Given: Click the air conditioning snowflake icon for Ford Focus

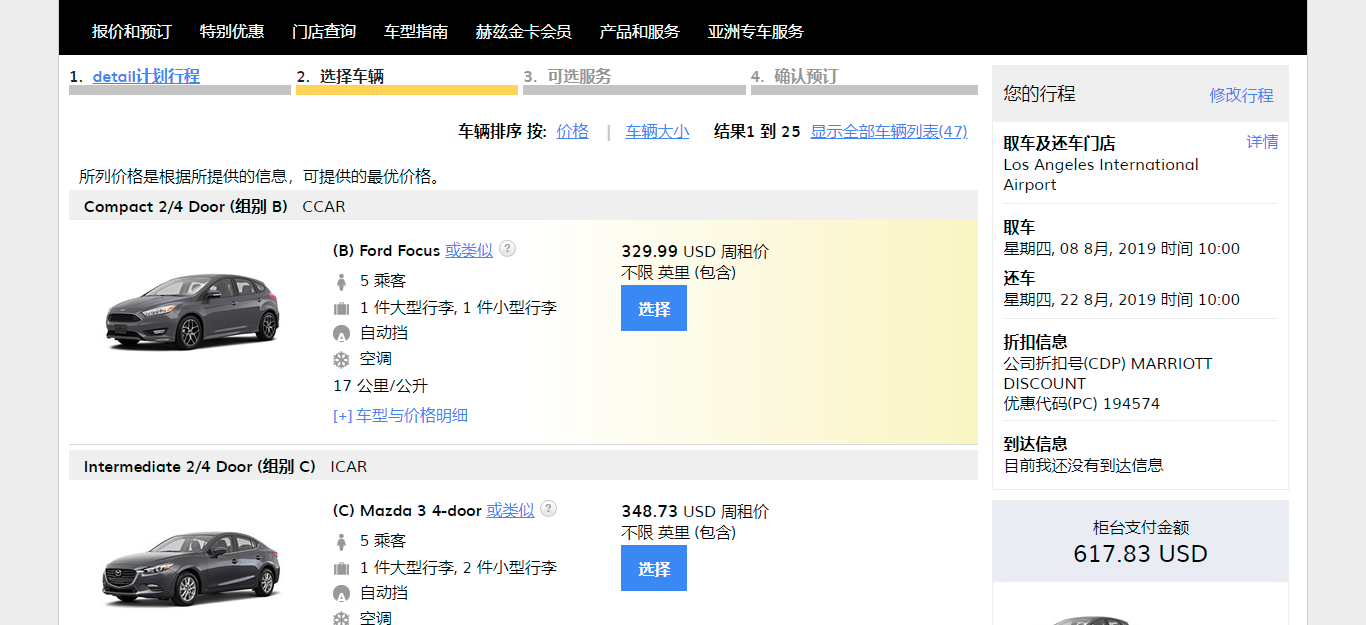Looking at the screenshot, I should [341, 359].
